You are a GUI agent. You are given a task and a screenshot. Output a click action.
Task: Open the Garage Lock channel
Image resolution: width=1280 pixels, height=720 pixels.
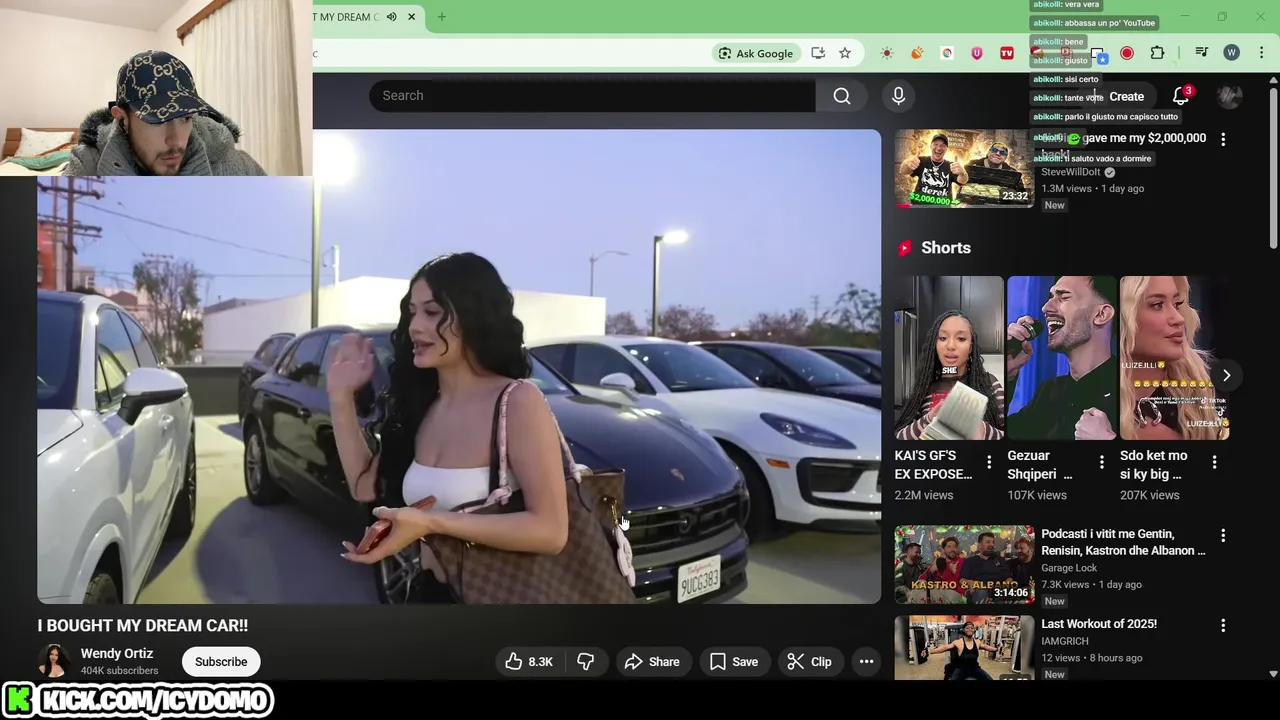coord(1069,568)
